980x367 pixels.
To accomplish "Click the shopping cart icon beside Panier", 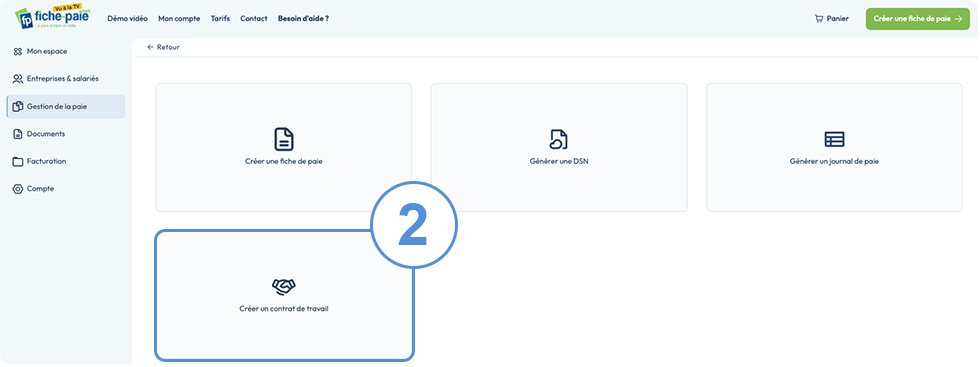I will coord(819,19).
